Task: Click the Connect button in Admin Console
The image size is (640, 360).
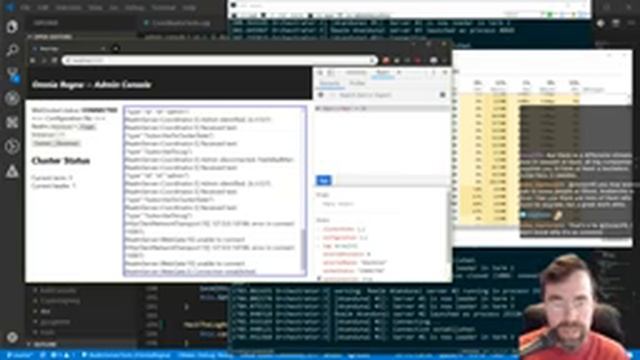Action: tap(42, 143)
